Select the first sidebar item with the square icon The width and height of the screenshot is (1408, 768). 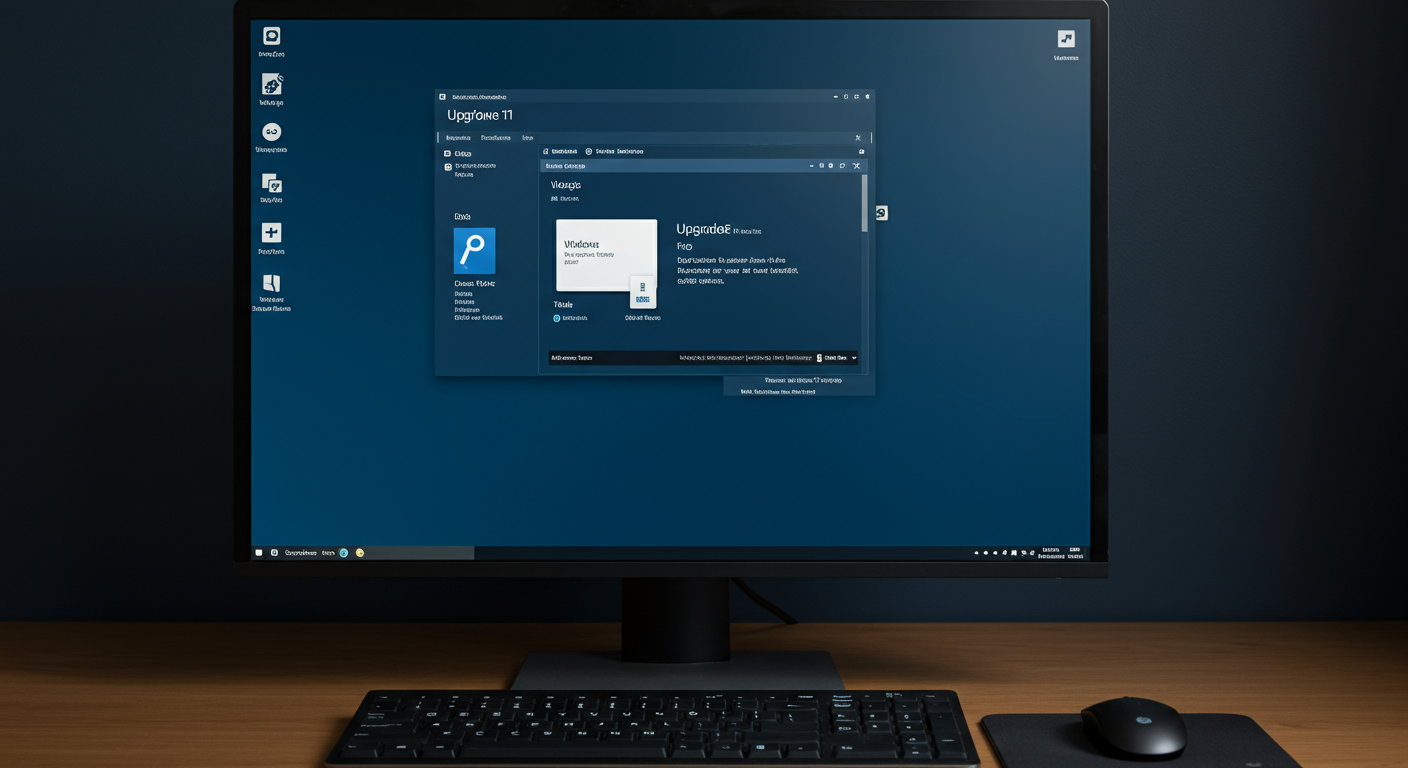(458, 154)
